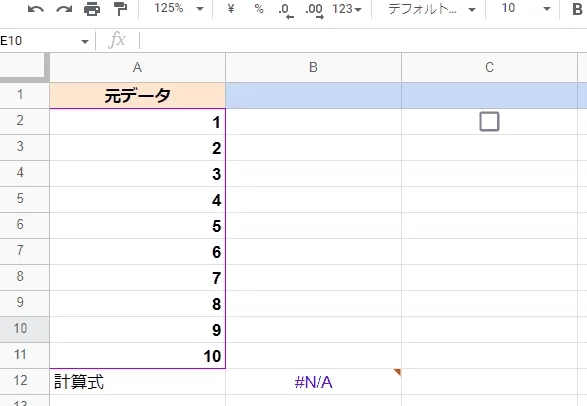Increase decimal places

pos(314,9)
